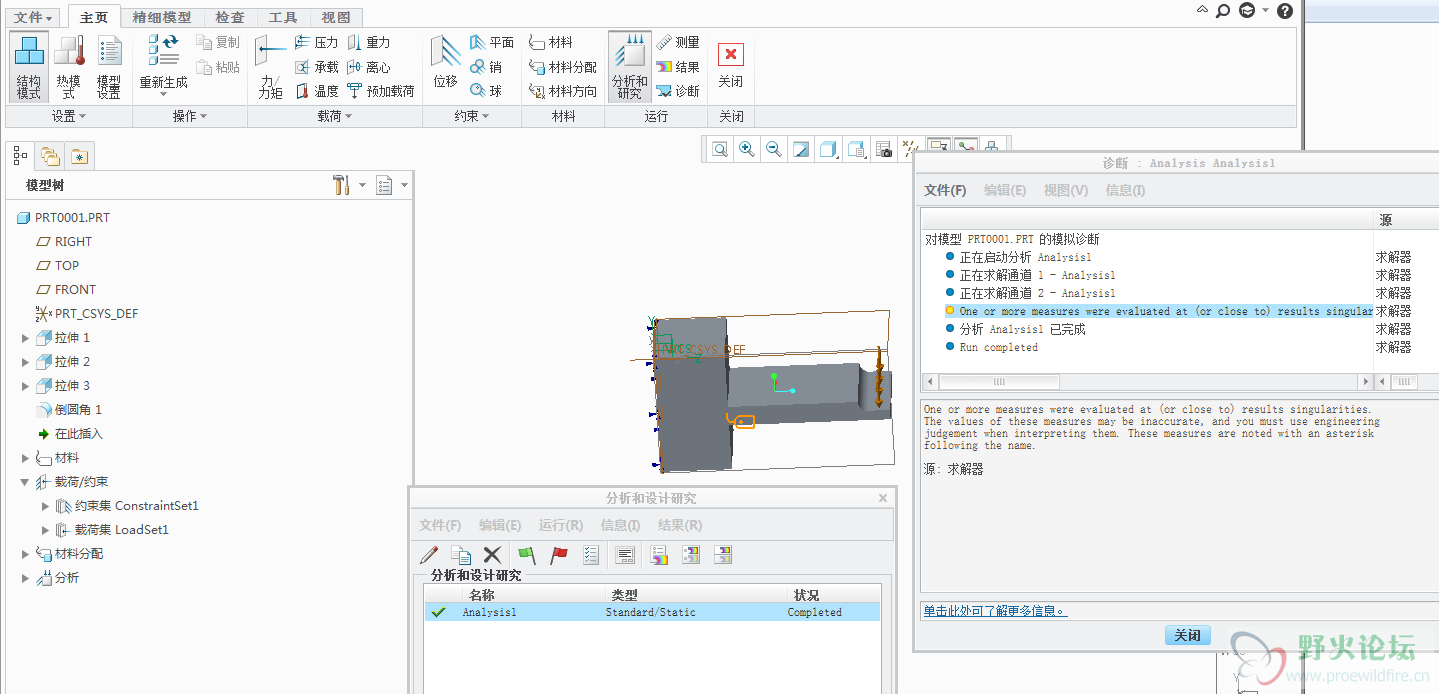Open 文件(F) menu in diagnostics window
Image resolution: width=1439 pixels, height=694 pixels.
945,190
